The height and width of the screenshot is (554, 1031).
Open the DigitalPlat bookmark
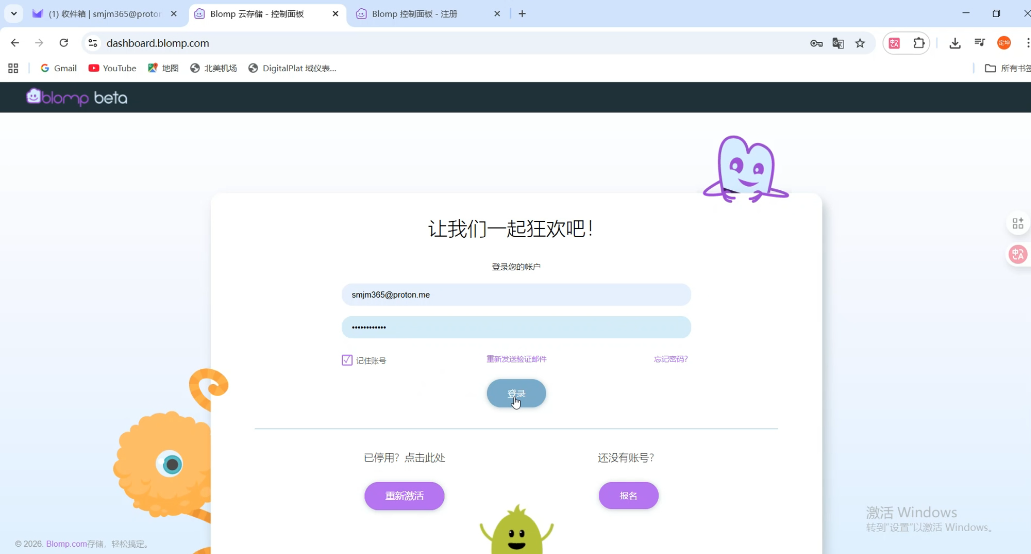pos(292,68)
